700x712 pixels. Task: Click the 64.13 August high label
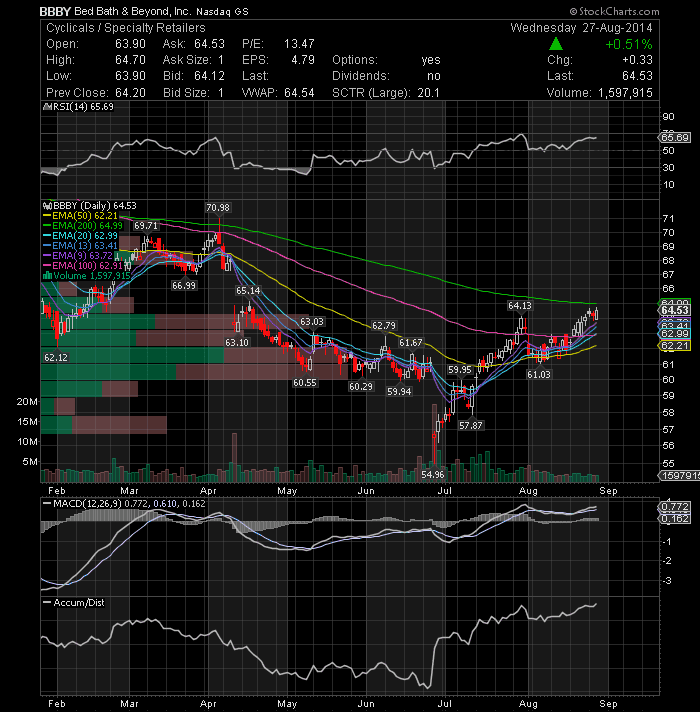click(519, 306)
